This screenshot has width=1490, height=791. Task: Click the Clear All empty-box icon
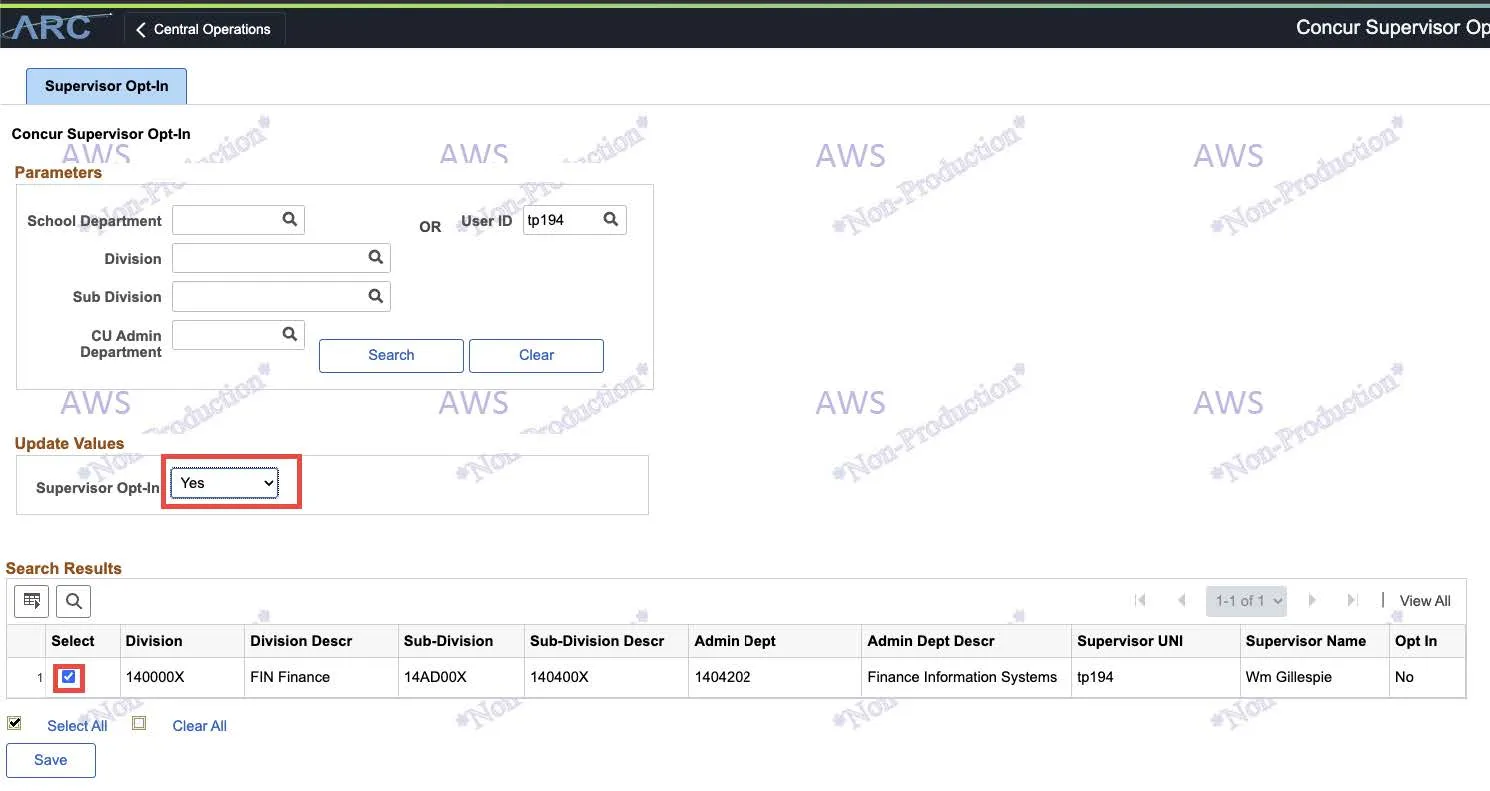[139, 723]
